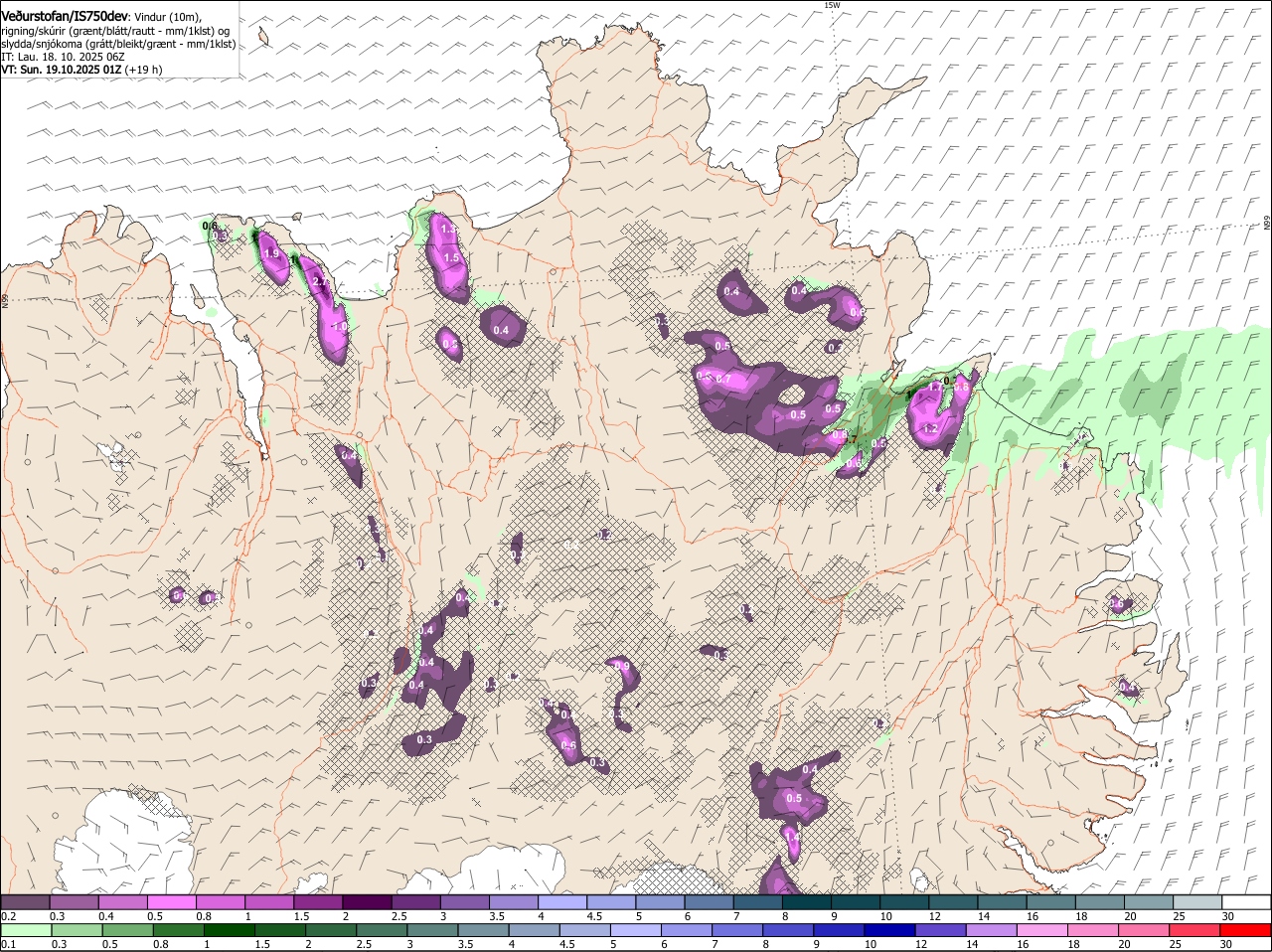Select the 3 swatch in the lower legend row

click(432, 930)
